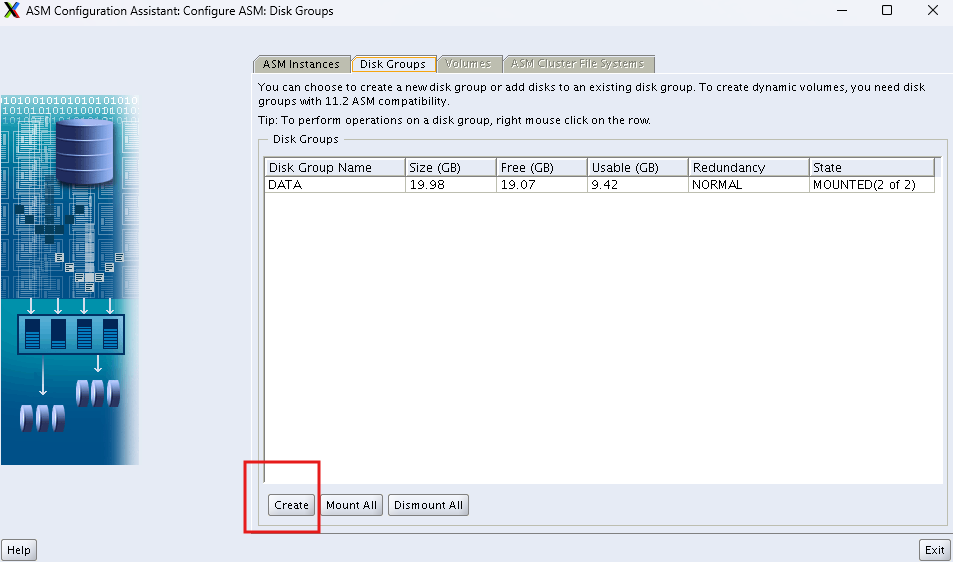
Task: Click the Mount All button
Action: [351, 505]
